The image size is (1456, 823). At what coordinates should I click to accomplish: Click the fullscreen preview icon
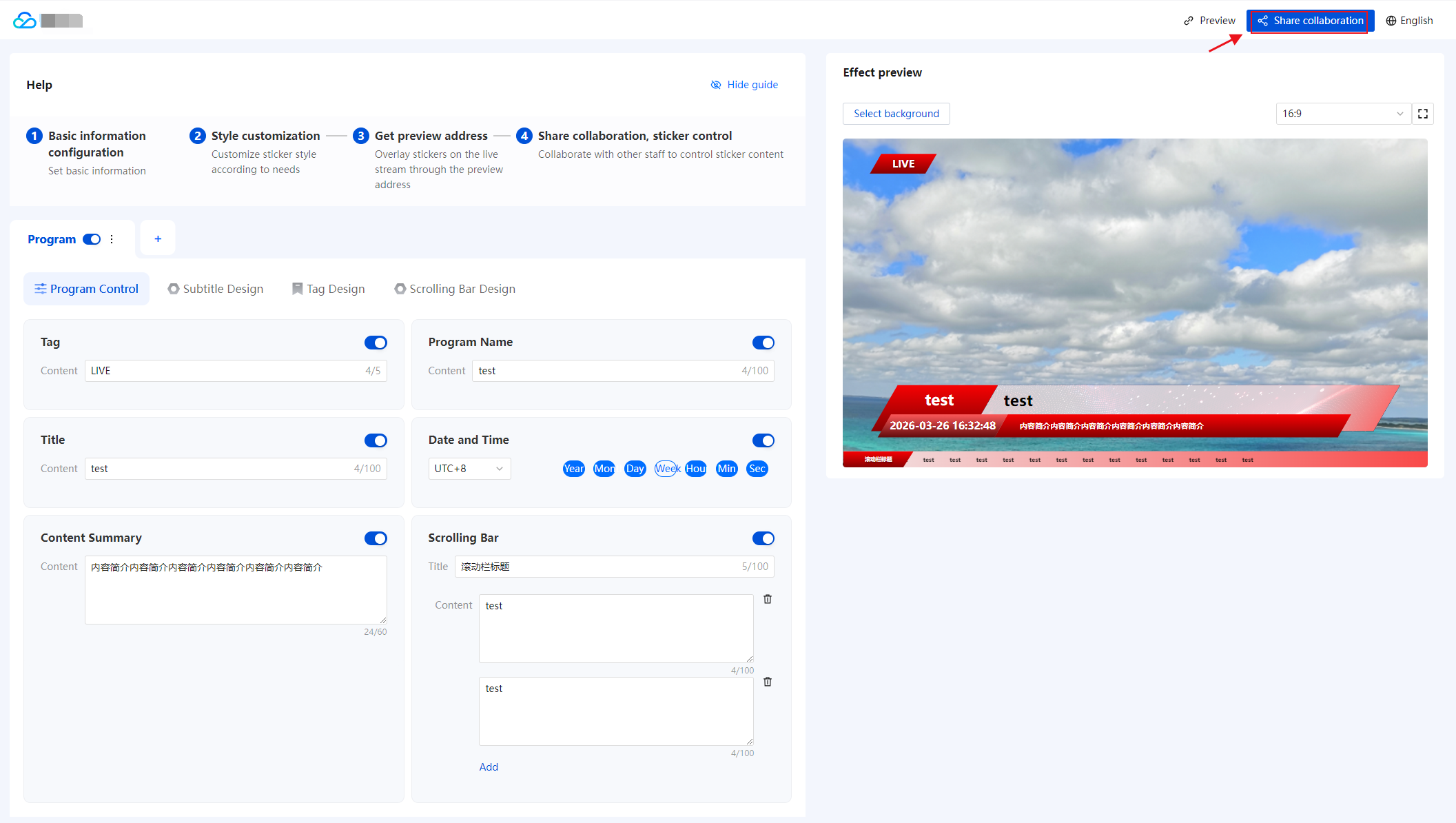pyautogui.click(x=1422, y=114)
